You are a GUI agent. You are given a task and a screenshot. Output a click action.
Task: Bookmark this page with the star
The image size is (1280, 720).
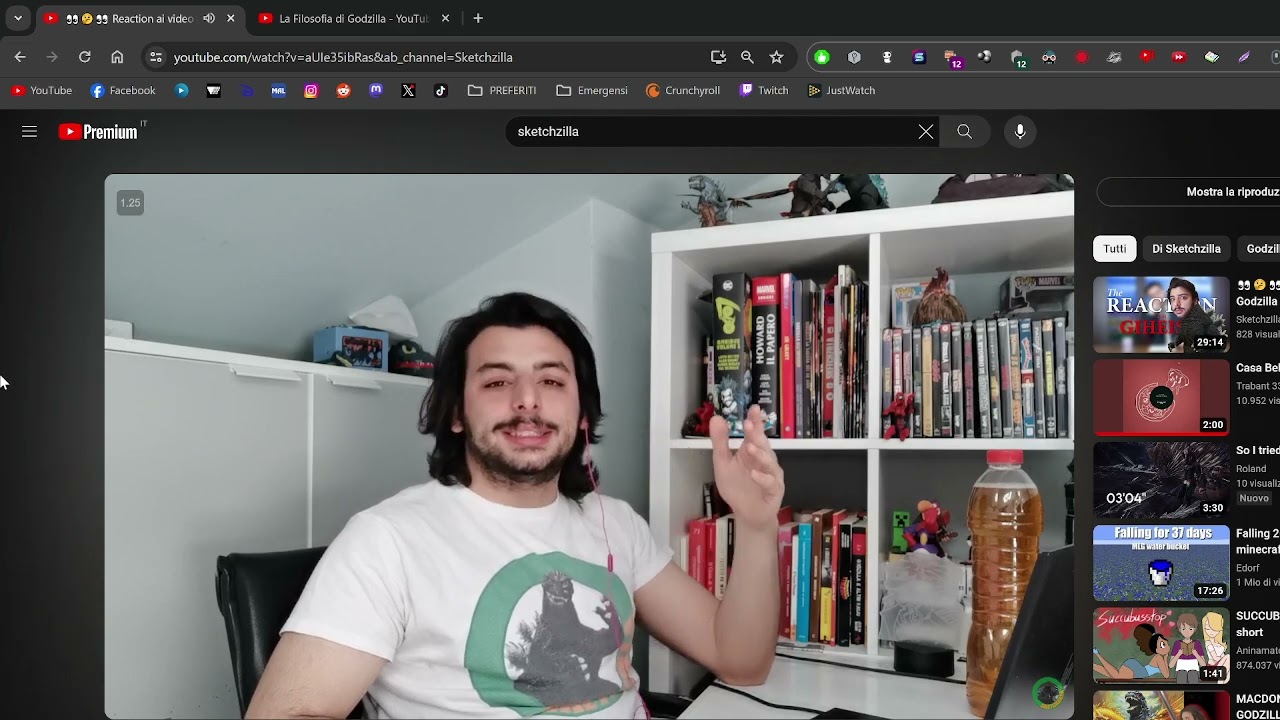[776, 57]
